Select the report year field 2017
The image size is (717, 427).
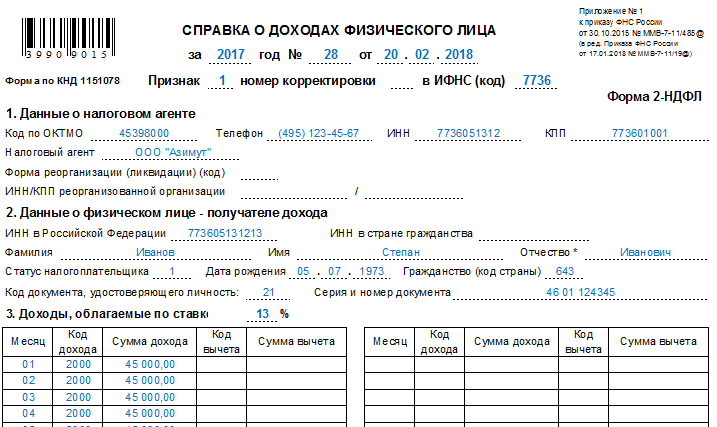(230, 55)
